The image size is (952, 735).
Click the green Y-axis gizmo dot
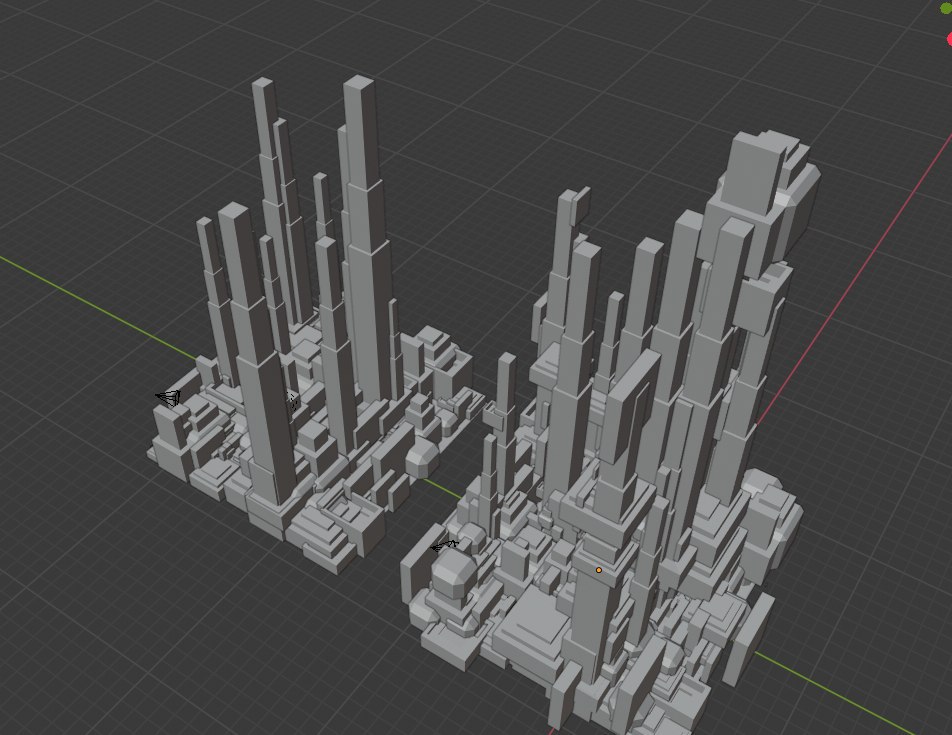tap(947, 7)
